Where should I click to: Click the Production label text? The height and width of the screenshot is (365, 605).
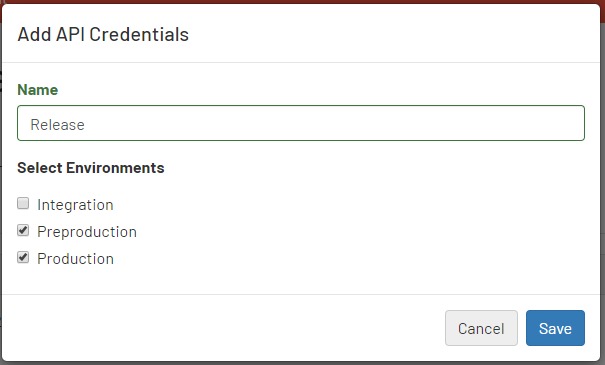[x=76, y=259]
